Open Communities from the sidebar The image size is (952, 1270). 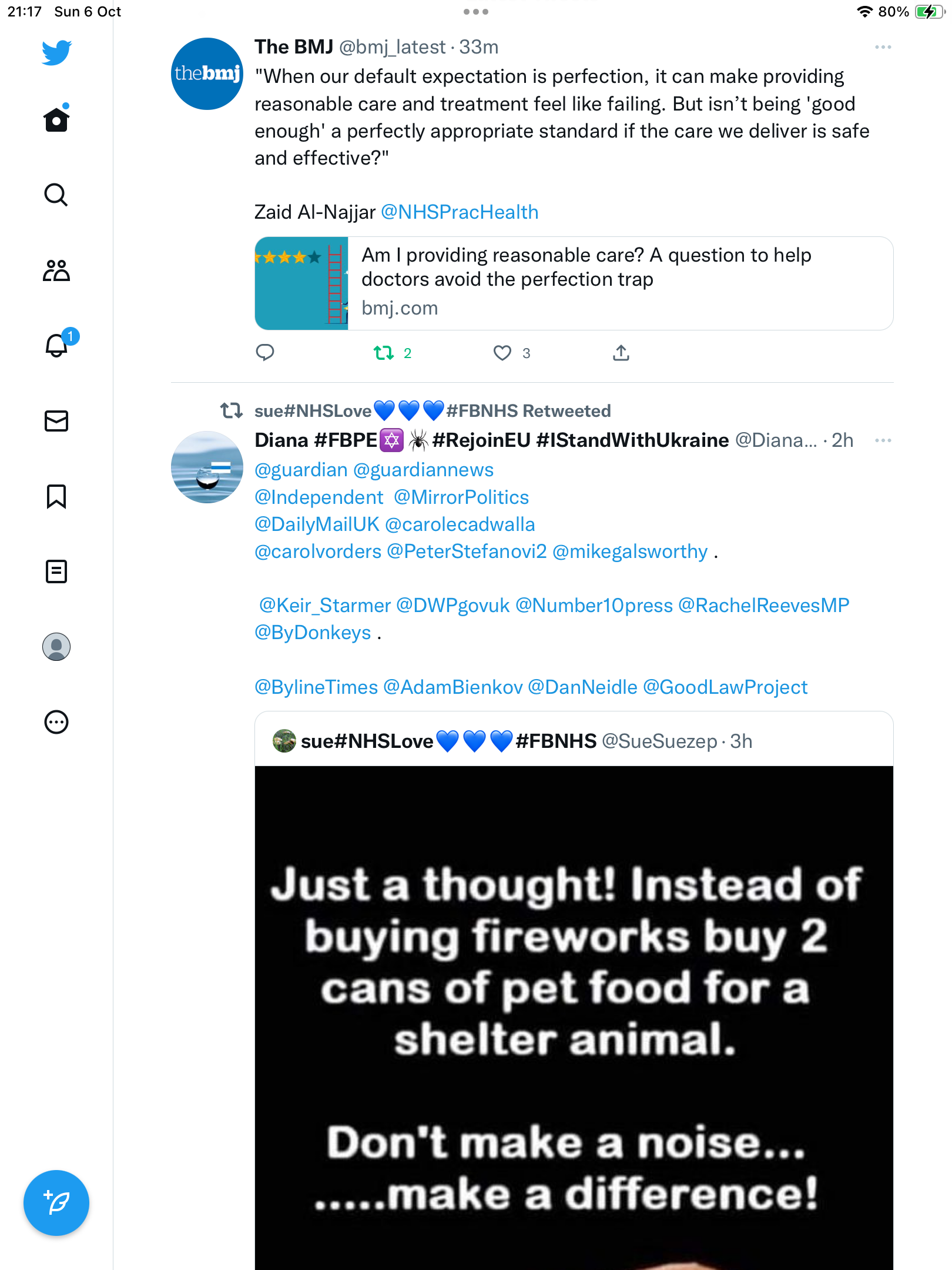click(x=56, y=270)
